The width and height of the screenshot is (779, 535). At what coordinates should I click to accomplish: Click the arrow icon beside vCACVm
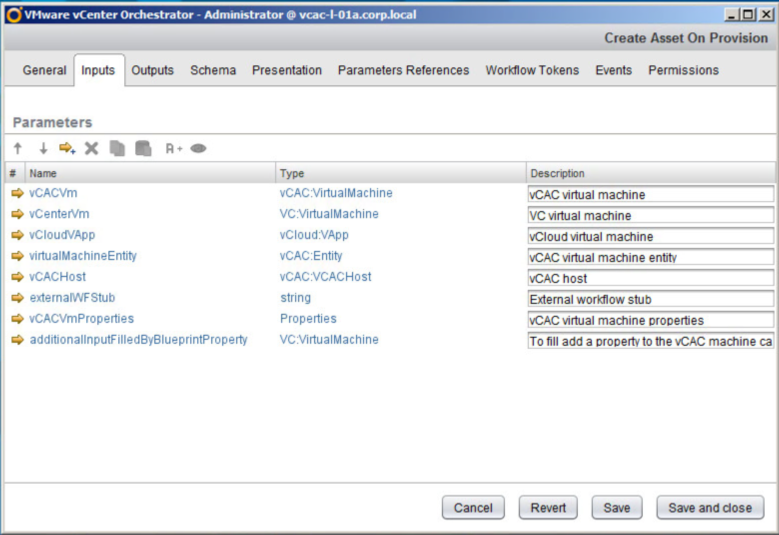(x=17, y=193)
